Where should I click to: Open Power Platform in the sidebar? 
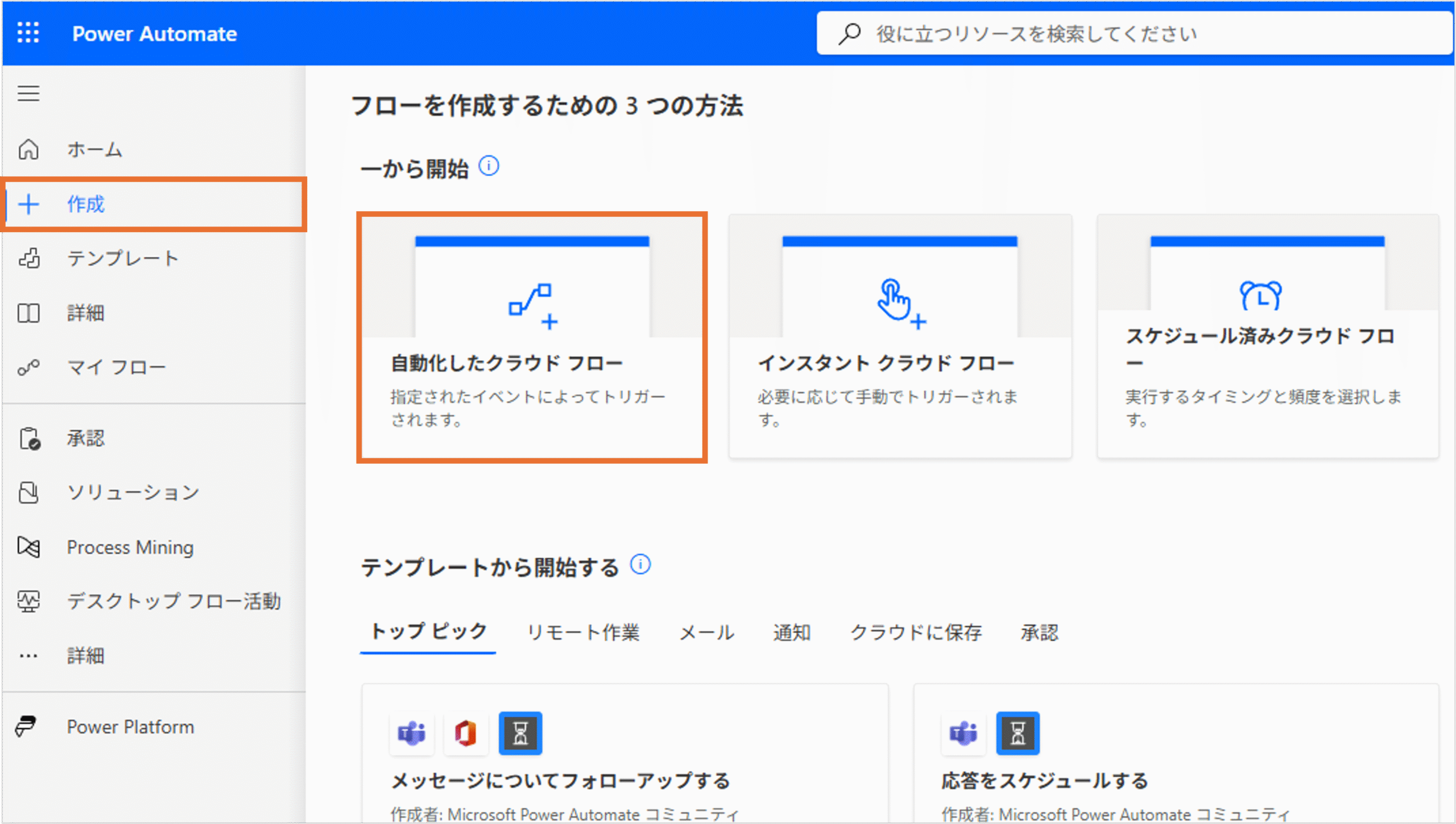(130, 727)
